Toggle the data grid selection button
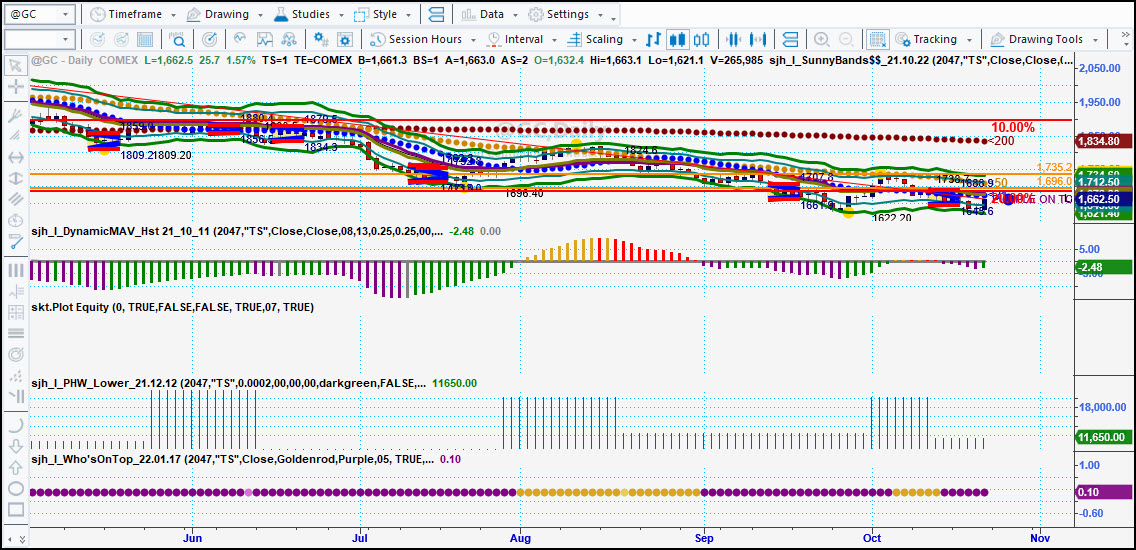 878,39
